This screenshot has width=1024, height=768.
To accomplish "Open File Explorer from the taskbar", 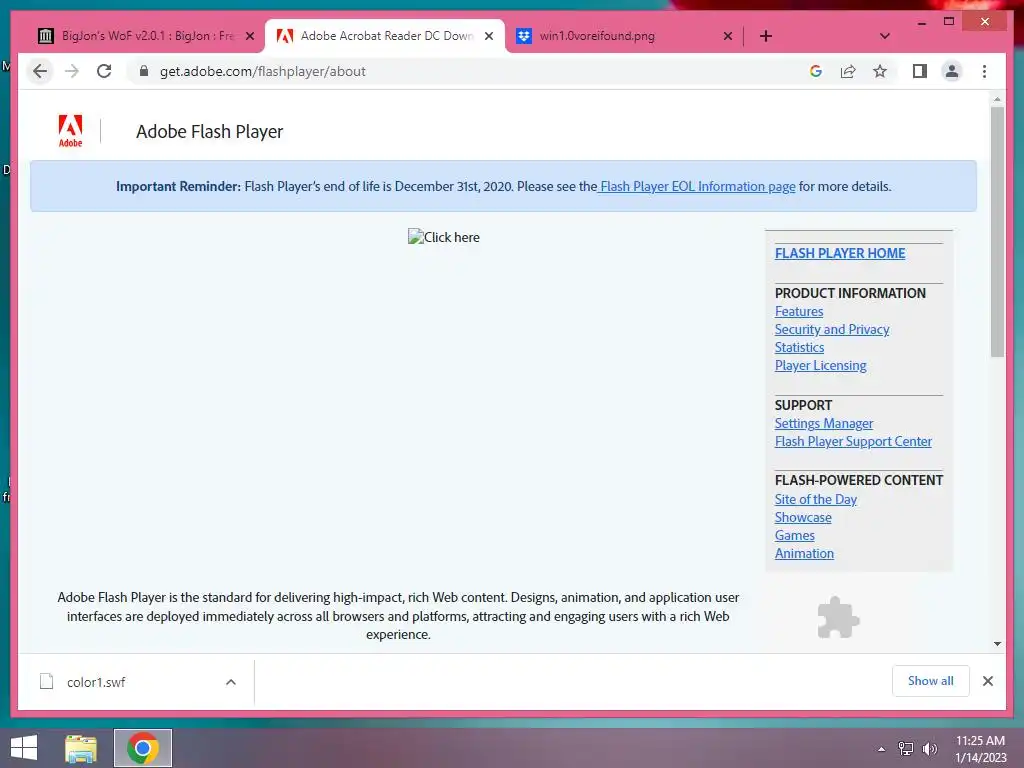I will (x=81, y=748).
